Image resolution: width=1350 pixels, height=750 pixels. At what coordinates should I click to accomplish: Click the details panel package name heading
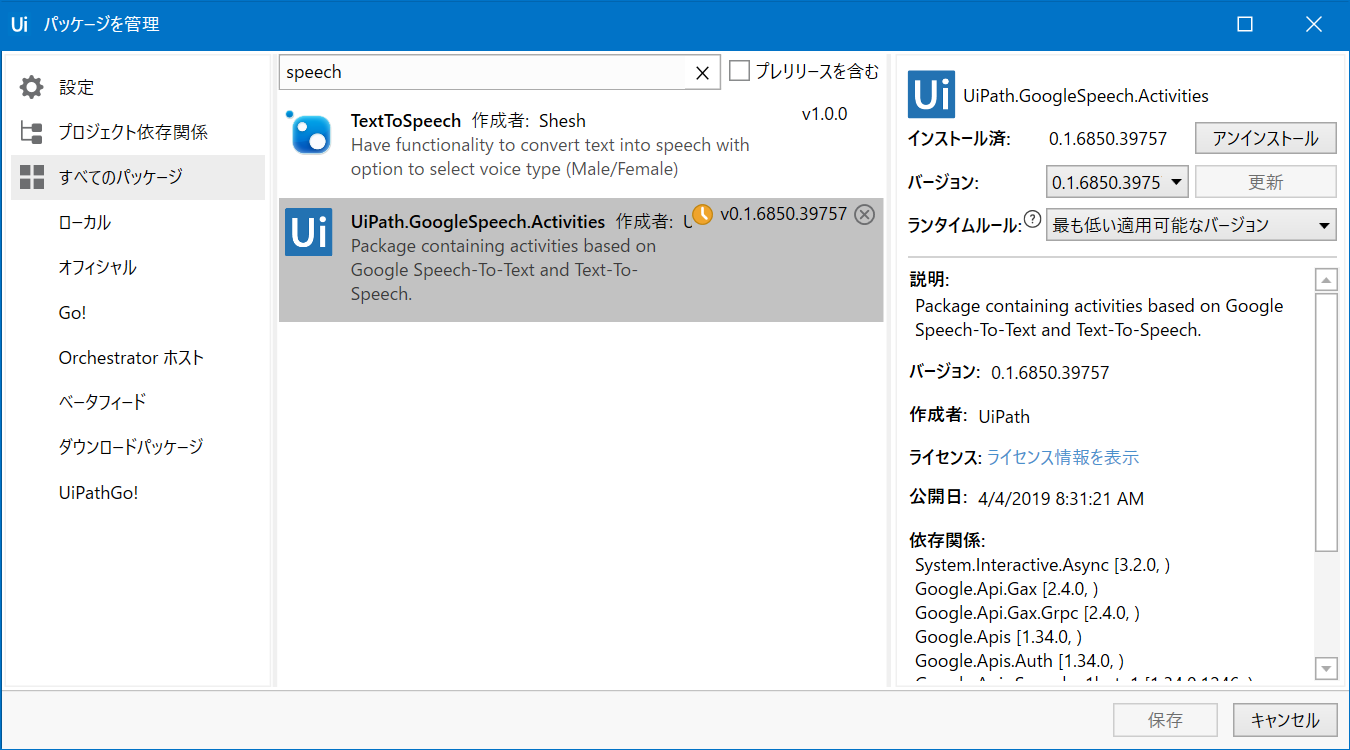click(x=1086, y=96)
